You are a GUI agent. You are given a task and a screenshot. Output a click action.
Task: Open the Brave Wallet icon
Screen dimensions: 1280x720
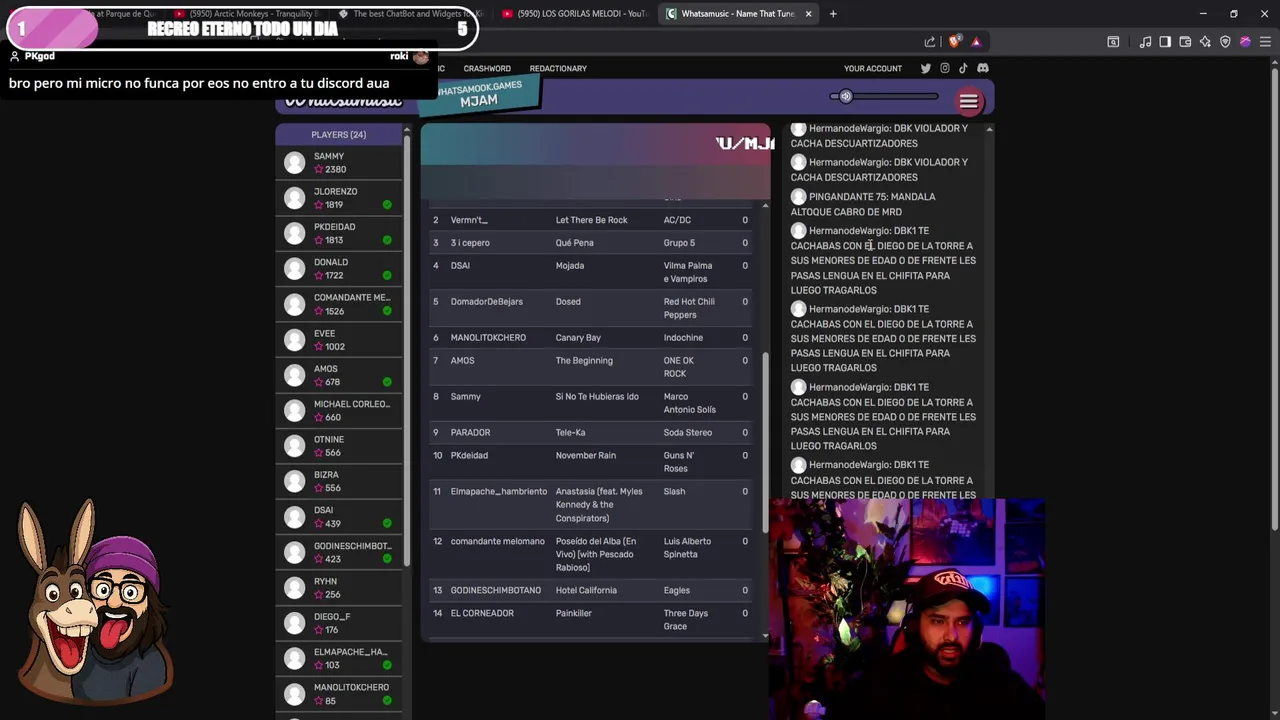click(1185, 42)
